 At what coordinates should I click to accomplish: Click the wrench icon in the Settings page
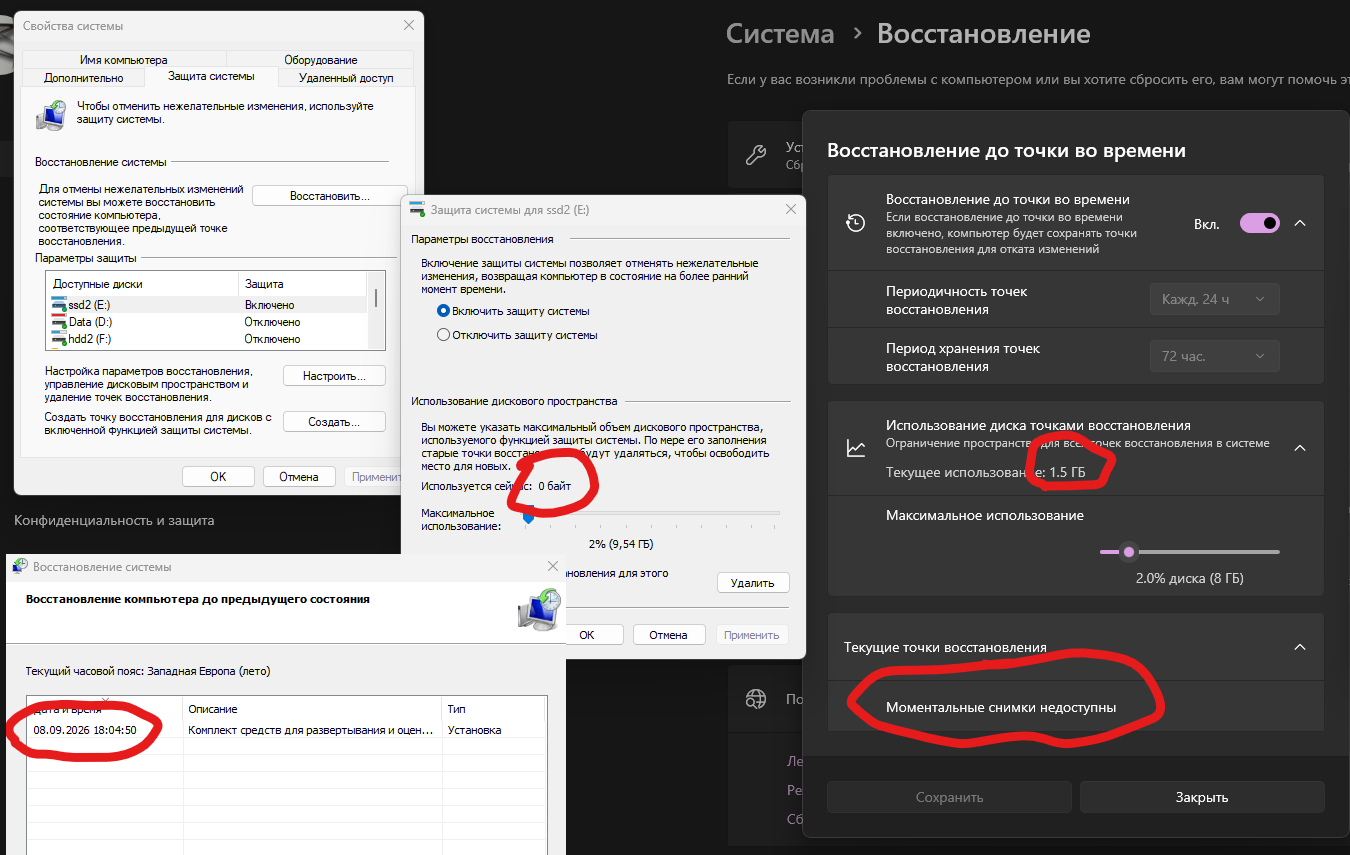tap(757, 155)
